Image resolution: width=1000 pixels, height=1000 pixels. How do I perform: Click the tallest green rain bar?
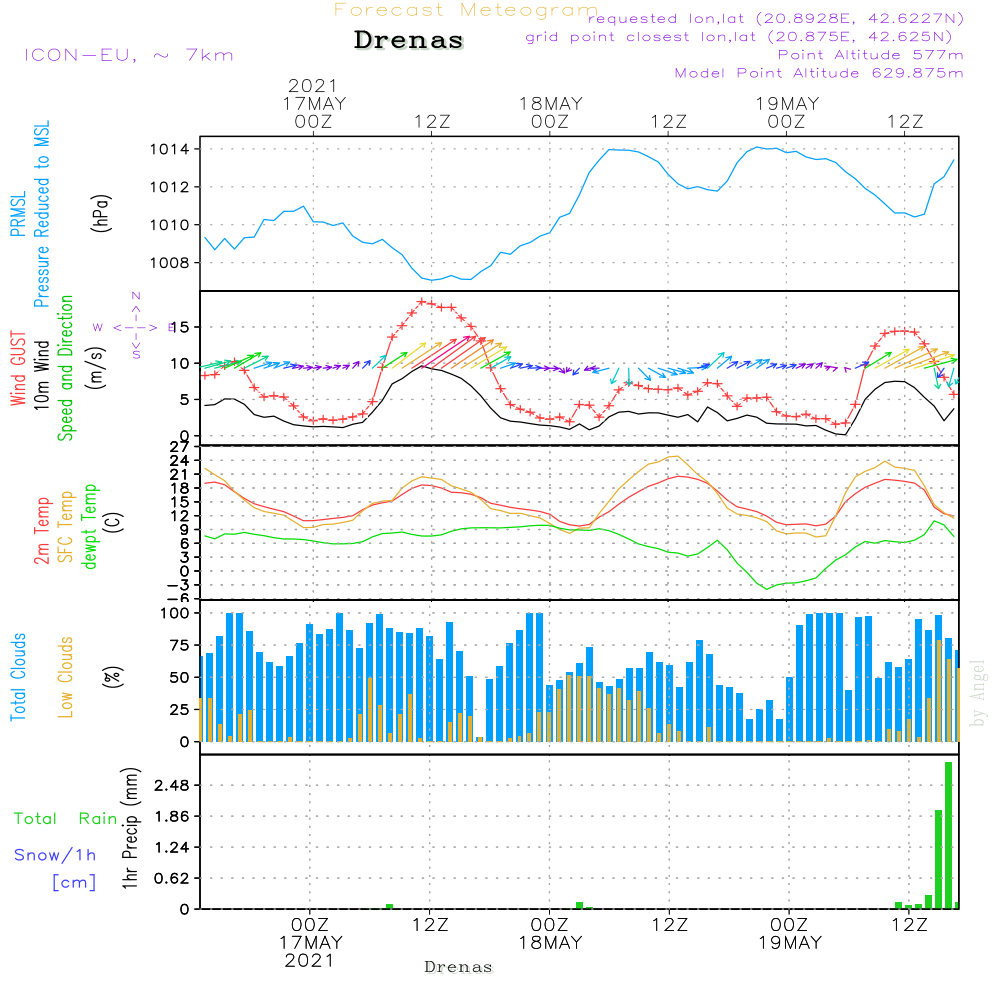point(948,835)
